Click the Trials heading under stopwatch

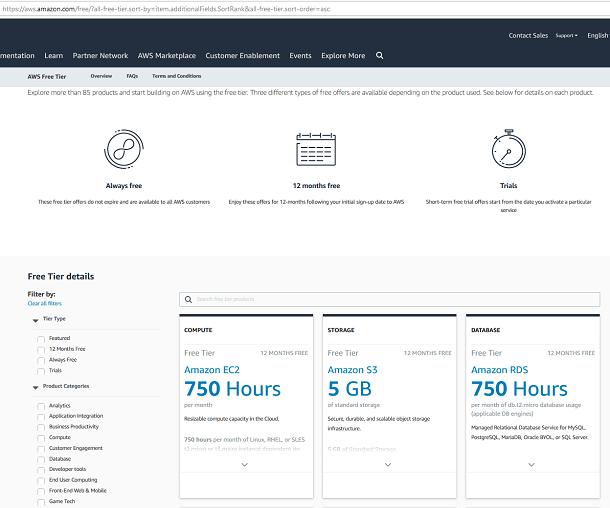pos(508,186)
